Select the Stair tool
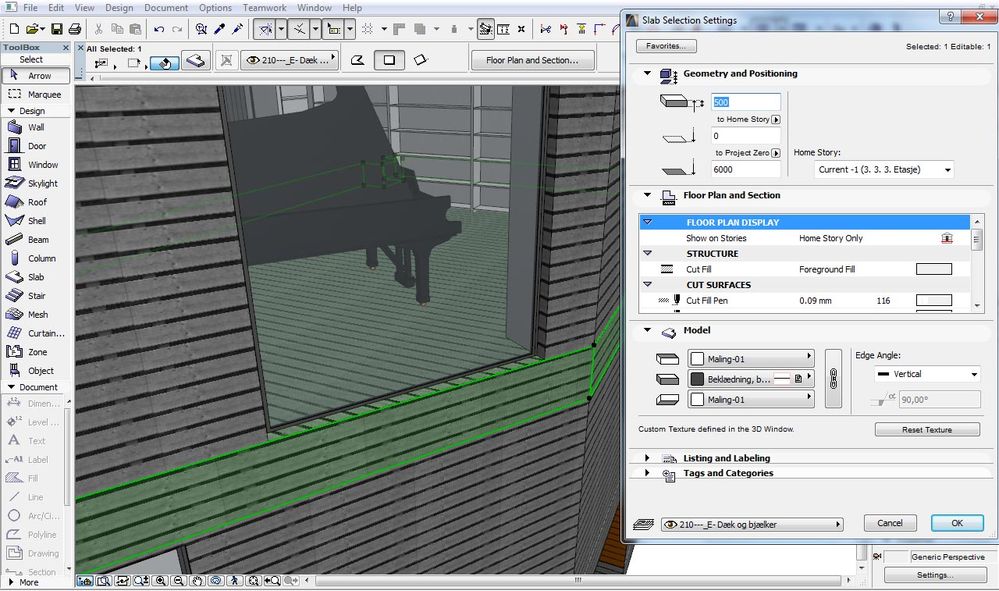The width and height of the screenshot is (999, 591). tap(35, 296)
